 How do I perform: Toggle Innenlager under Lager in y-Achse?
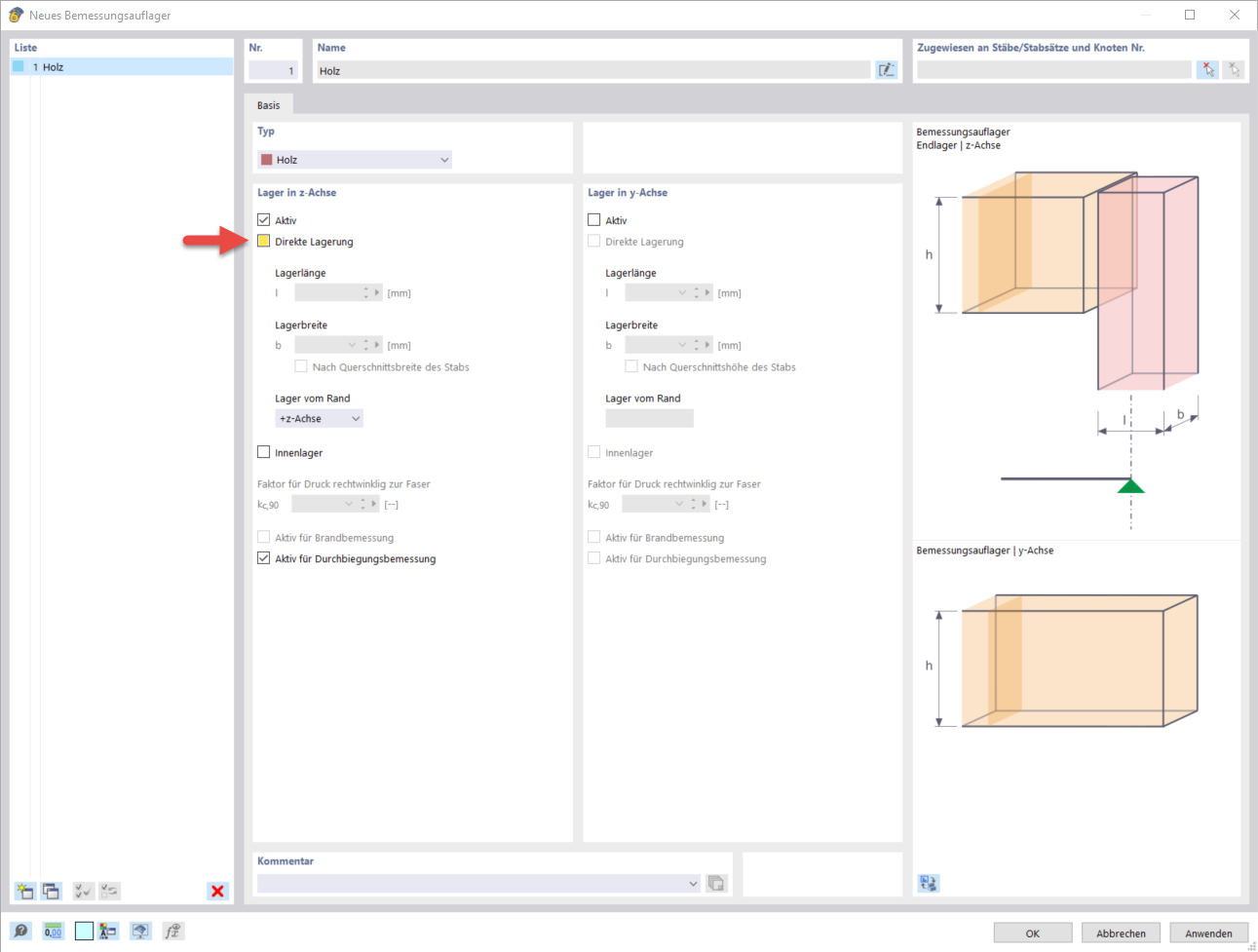point(593,452)
